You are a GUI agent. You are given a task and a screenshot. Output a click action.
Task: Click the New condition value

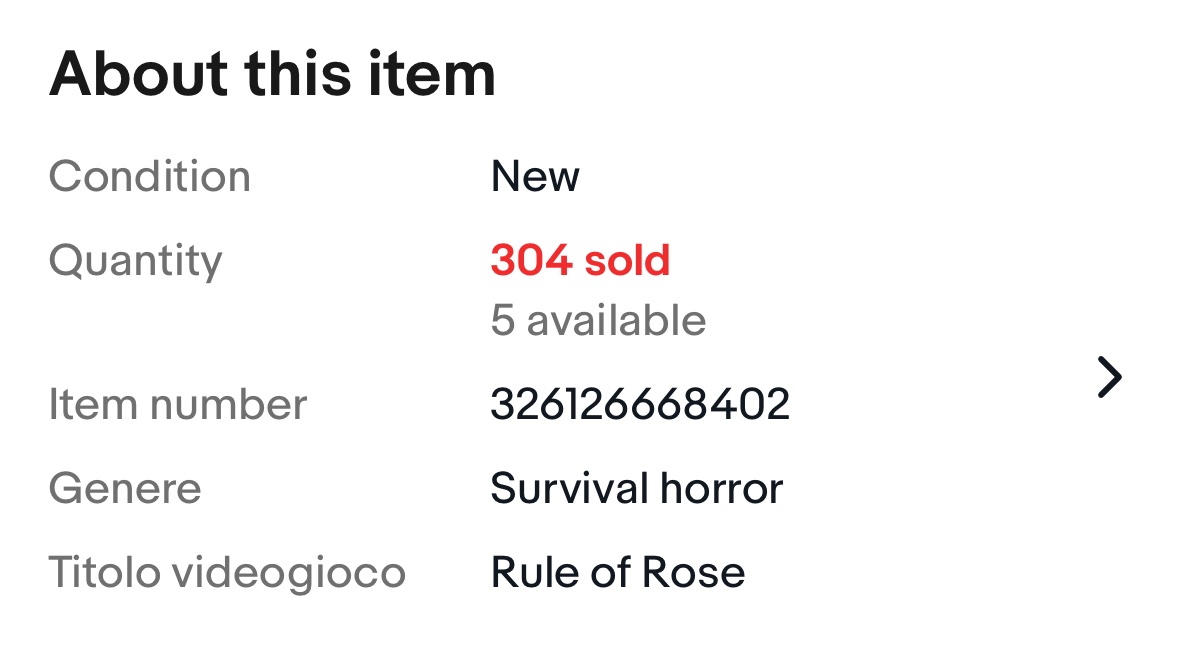[x=535, y=176]
